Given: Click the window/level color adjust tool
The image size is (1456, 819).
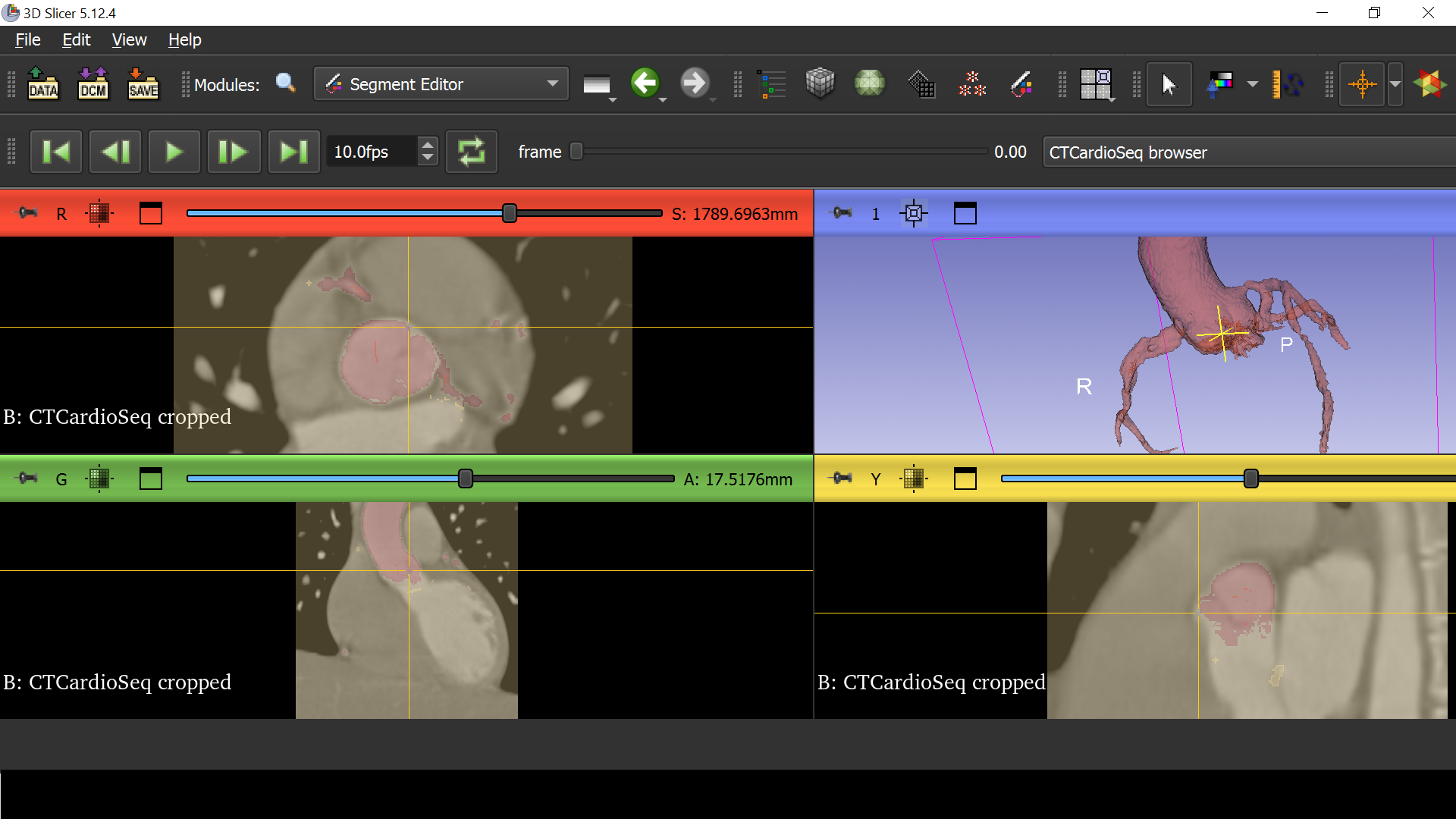Looking at the screenshot, I should coord(1220,83).
